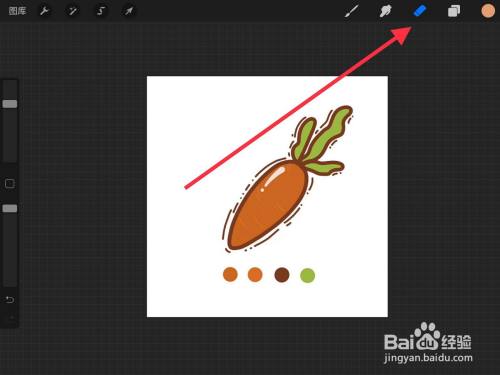
Task: Select the Smudge finger tool
Action: (385, 11)
